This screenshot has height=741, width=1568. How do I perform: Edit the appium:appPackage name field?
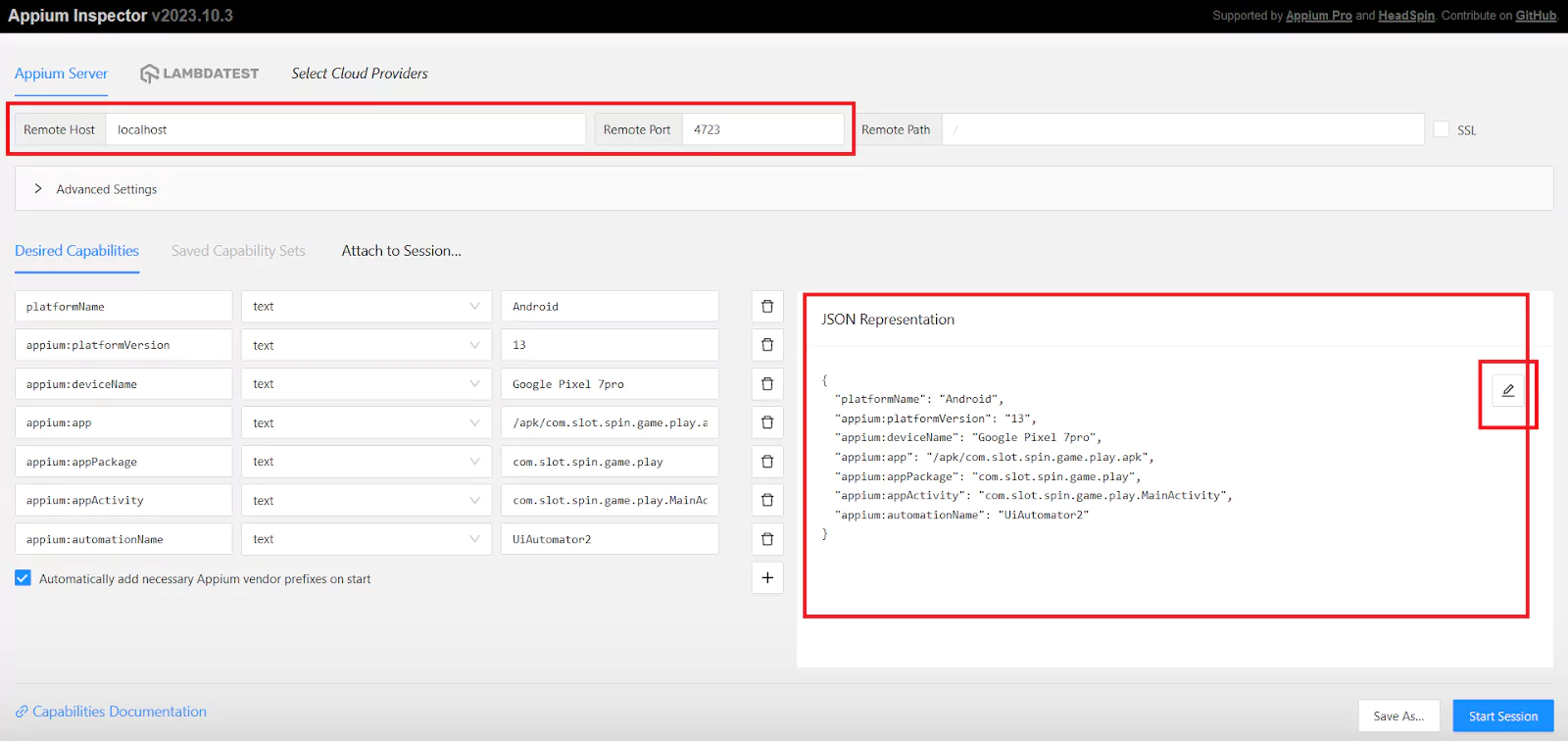[123, 461]
